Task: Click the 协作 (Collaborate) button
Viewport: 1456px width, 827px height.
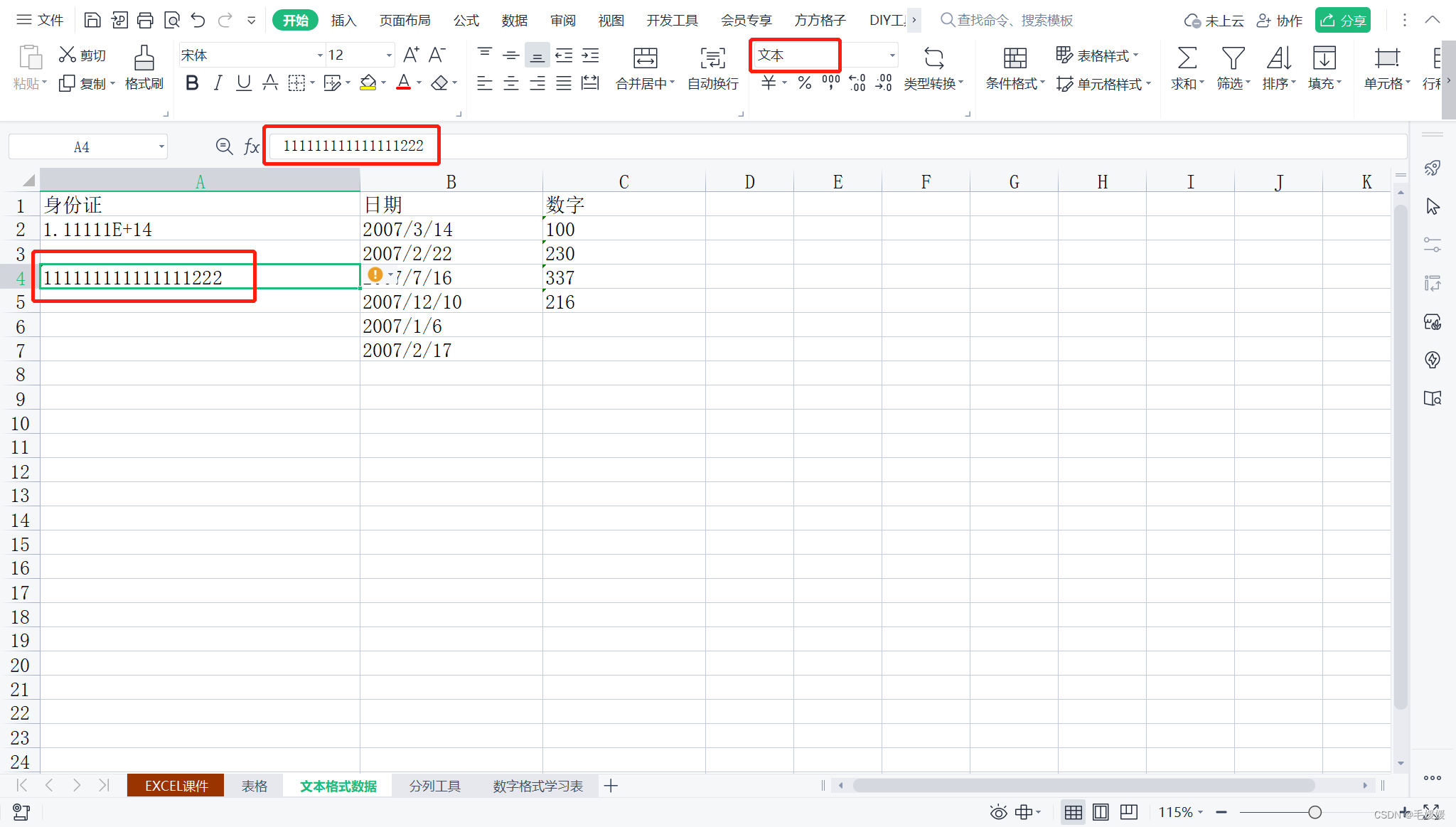Action: point(1280,20)
